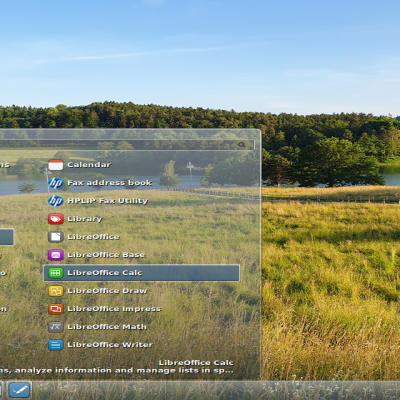This screenshot has width=400, height=400.
Task: Launch the orange LibreOffice Impress icon
Action: point(56,309)
